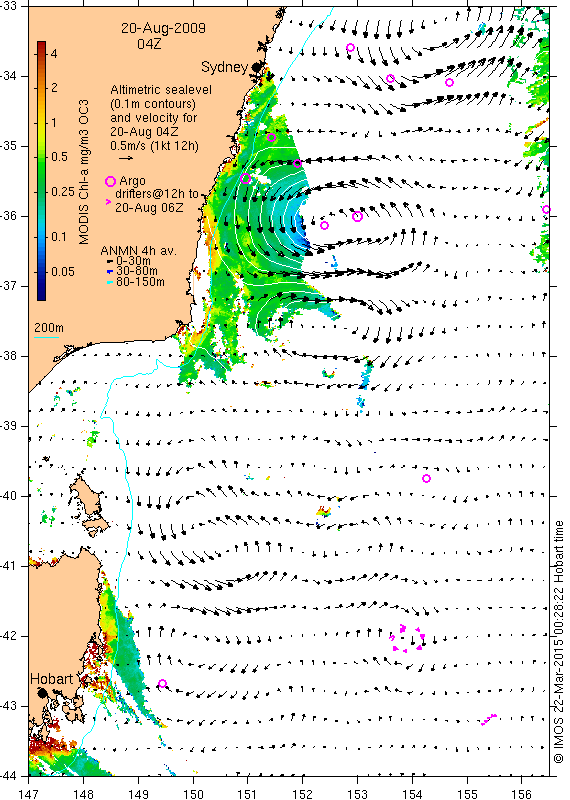This screenshot has width=570, height=800.
Task: Click the Hobart city dot marker
Action: [42, 692]
